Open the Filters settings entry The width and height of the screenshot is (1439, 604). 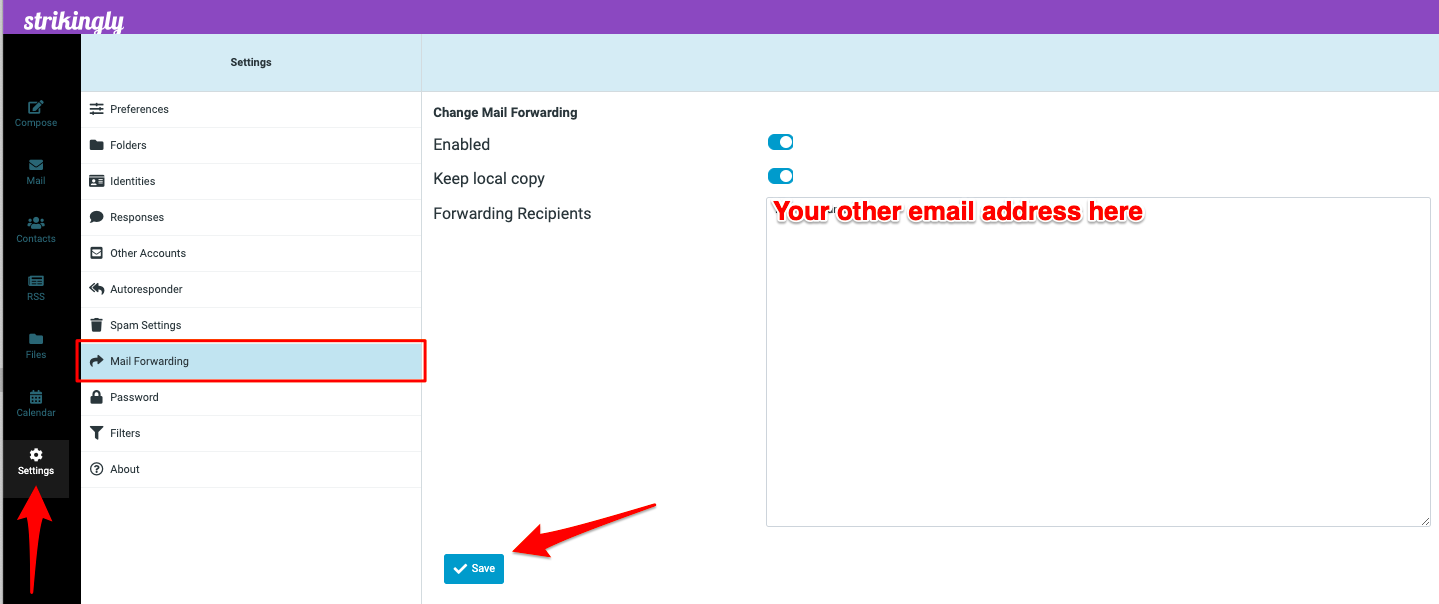(x=251, y=433)
